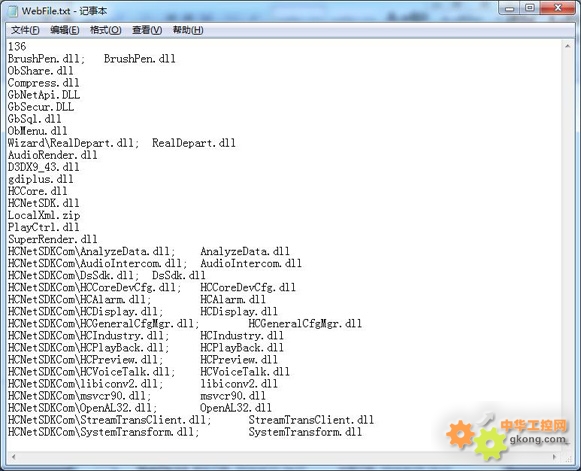Place cursor in the LocalXml.zip line
The image size is (581, 471).
point(44,215)
